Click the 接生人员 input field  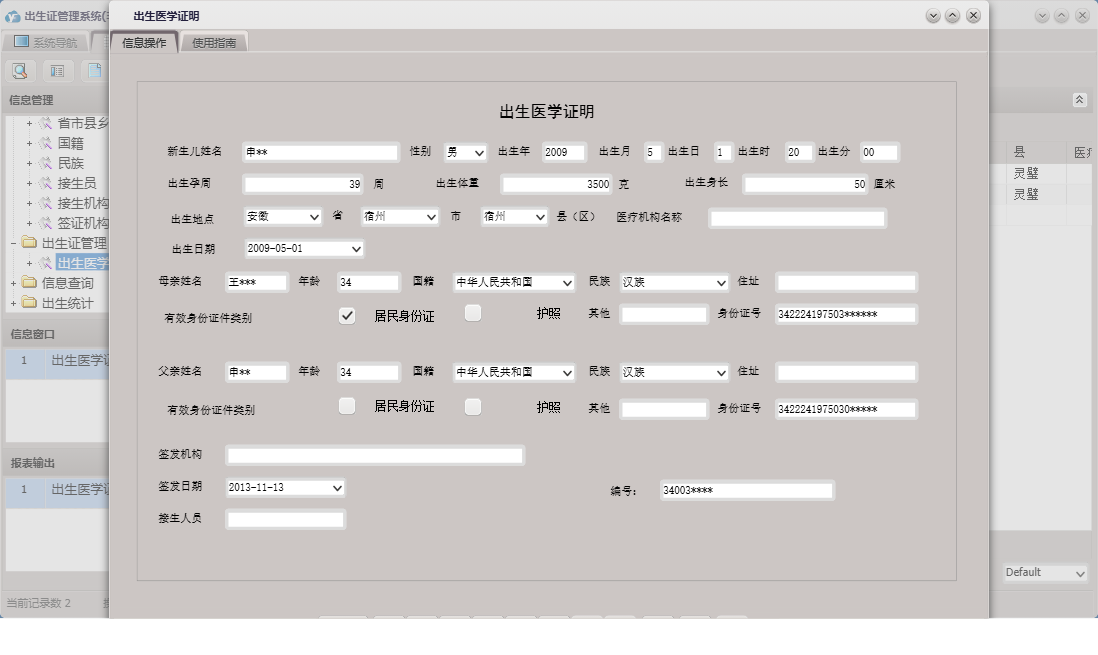[285, 519]
